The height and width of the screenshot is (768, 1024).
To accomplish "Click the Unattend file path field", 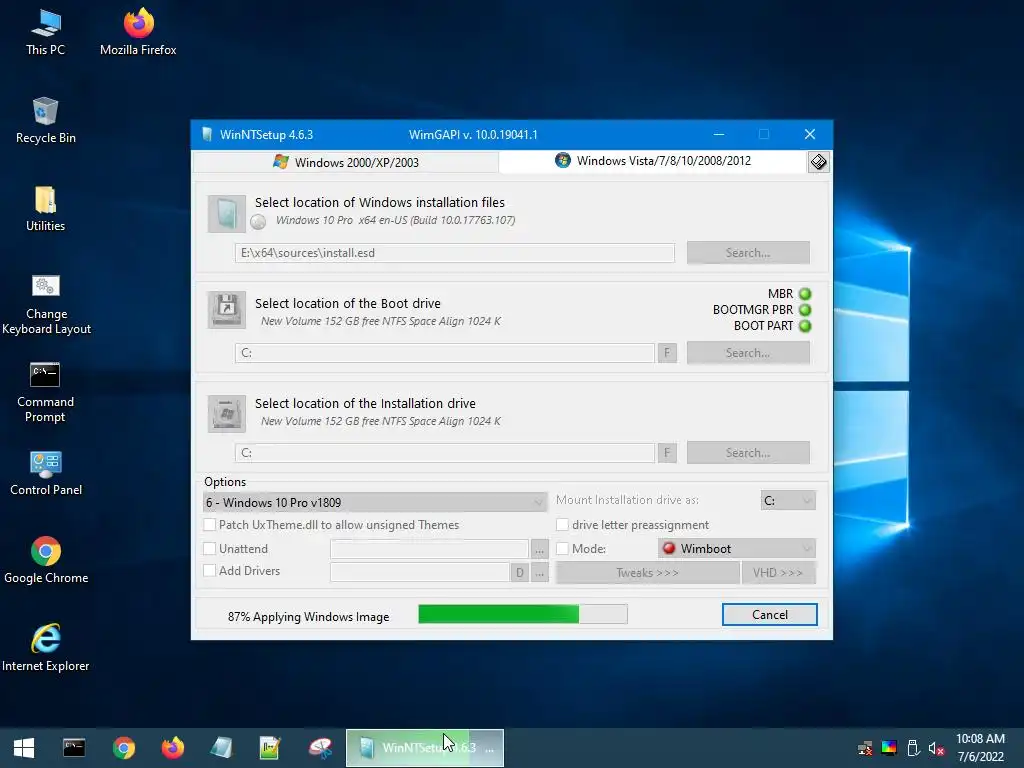I will (429, 549).
